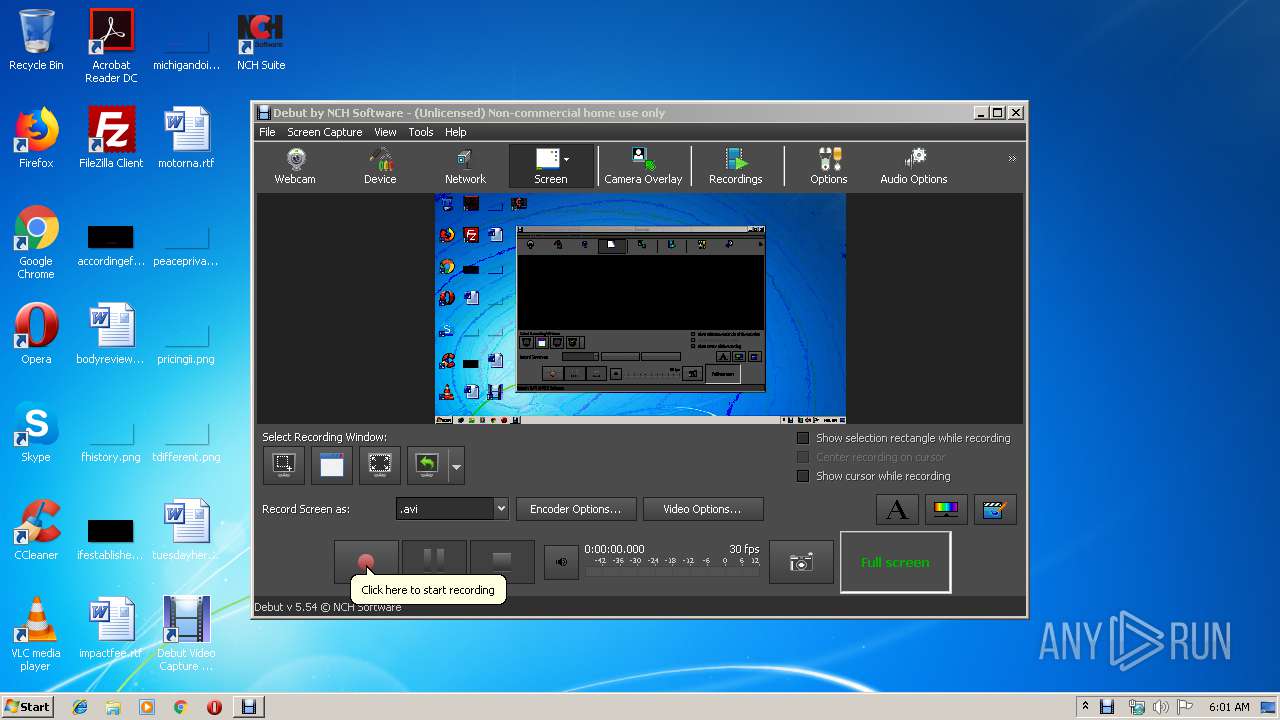1280x720 pixels.
Task: Click the screen preview thumbnail
Action: click(x=640, y=308)
